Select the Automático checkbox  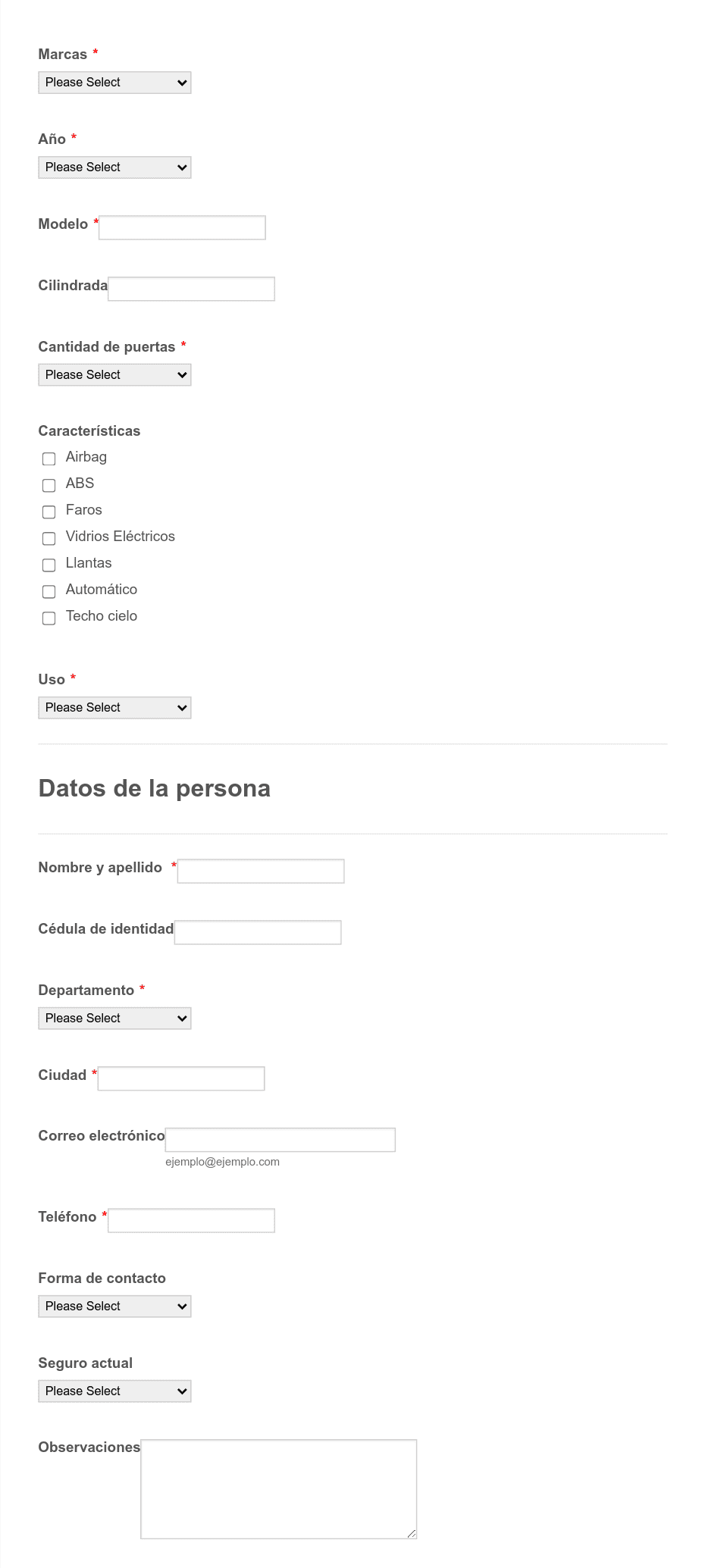click(x=49, y=591)
